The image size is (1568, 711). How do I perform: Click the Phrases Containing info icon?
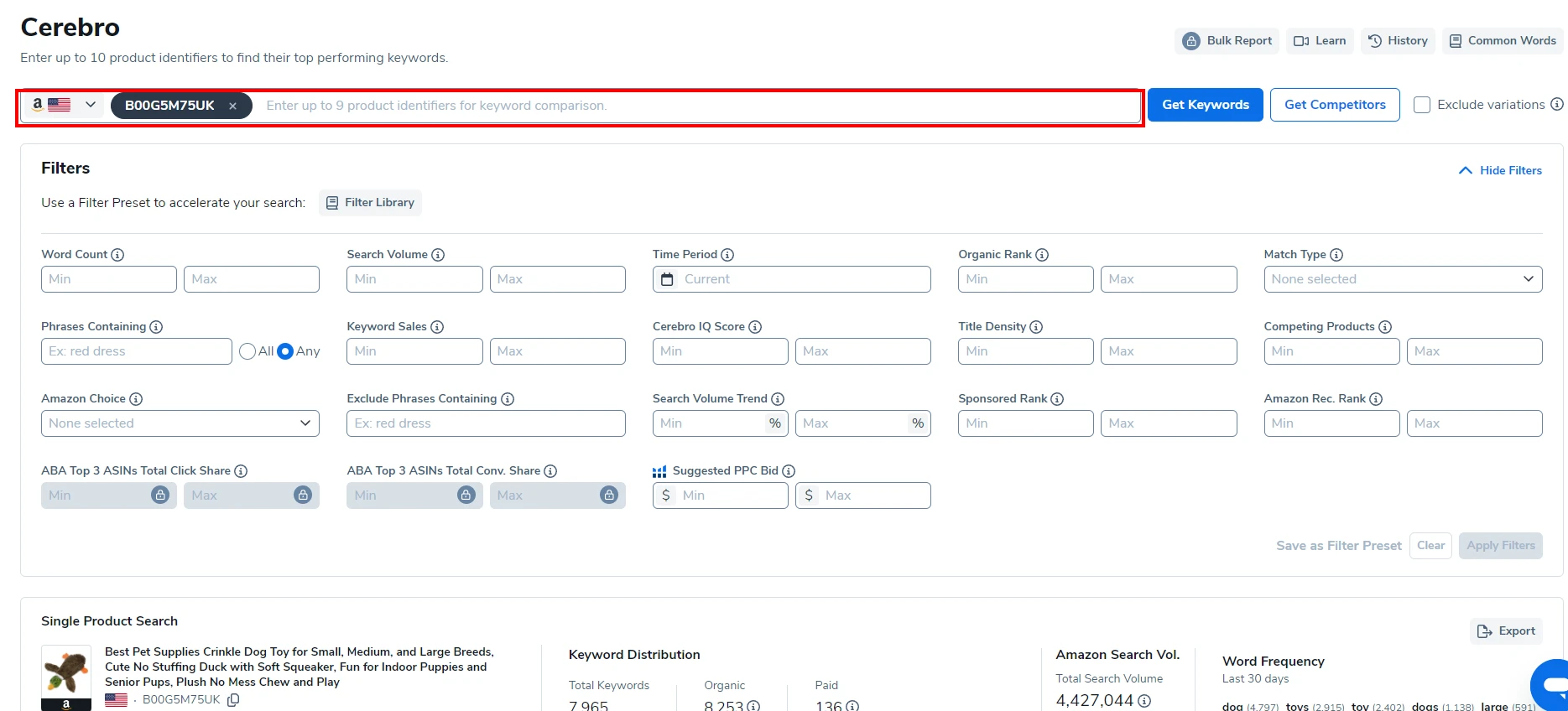(x=156, y=327)
